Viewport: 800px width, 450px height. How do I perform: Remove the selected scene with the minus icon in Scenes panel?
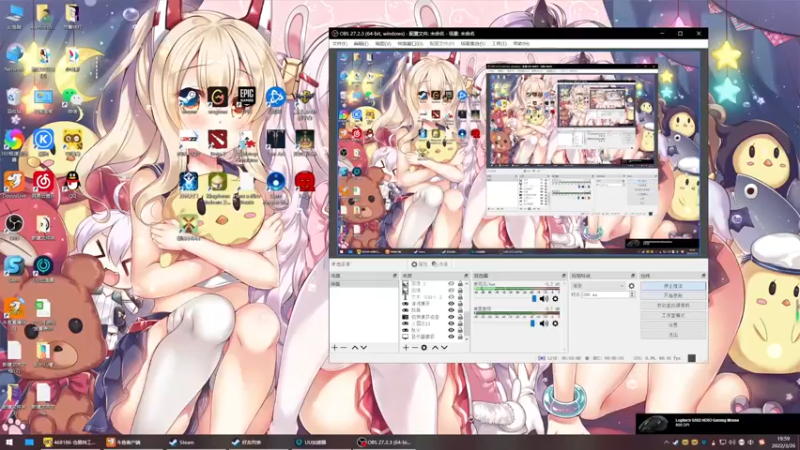coord(343,347)
